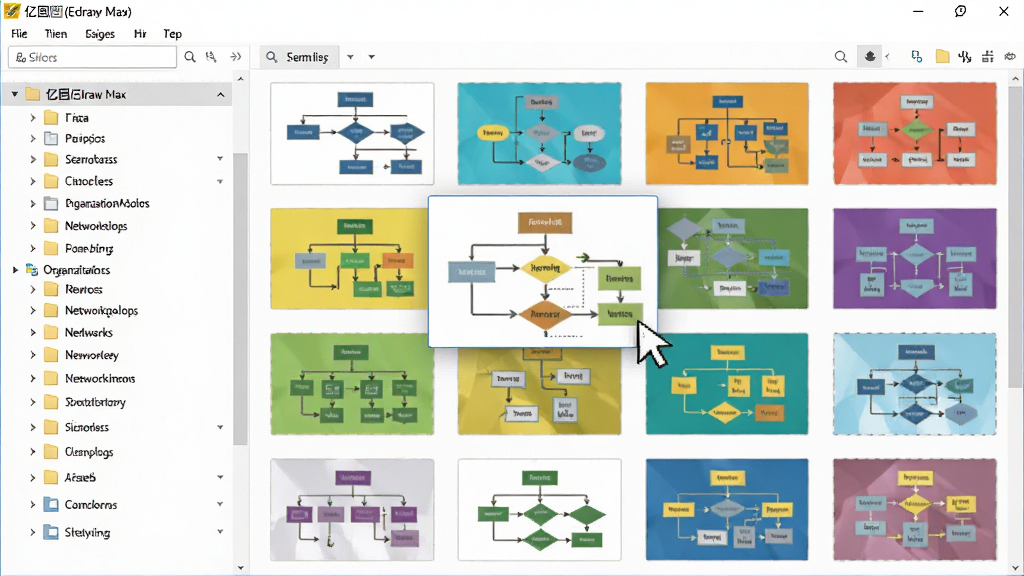Open the dropdown arrow on the Comclorns row
This screenshot has width=1024, height=576.
[x=220, y=504]
